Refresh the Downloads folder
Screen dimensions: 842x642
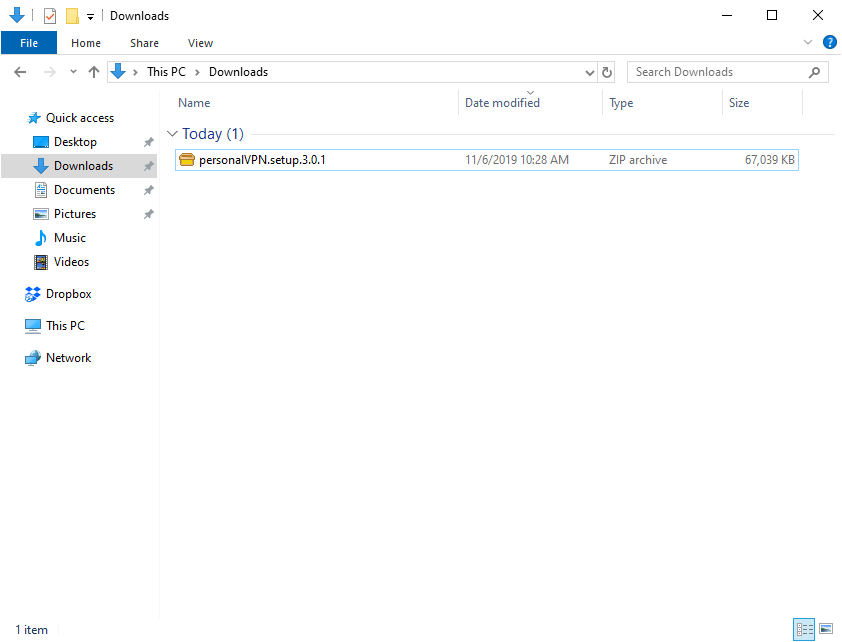[607, 72]
